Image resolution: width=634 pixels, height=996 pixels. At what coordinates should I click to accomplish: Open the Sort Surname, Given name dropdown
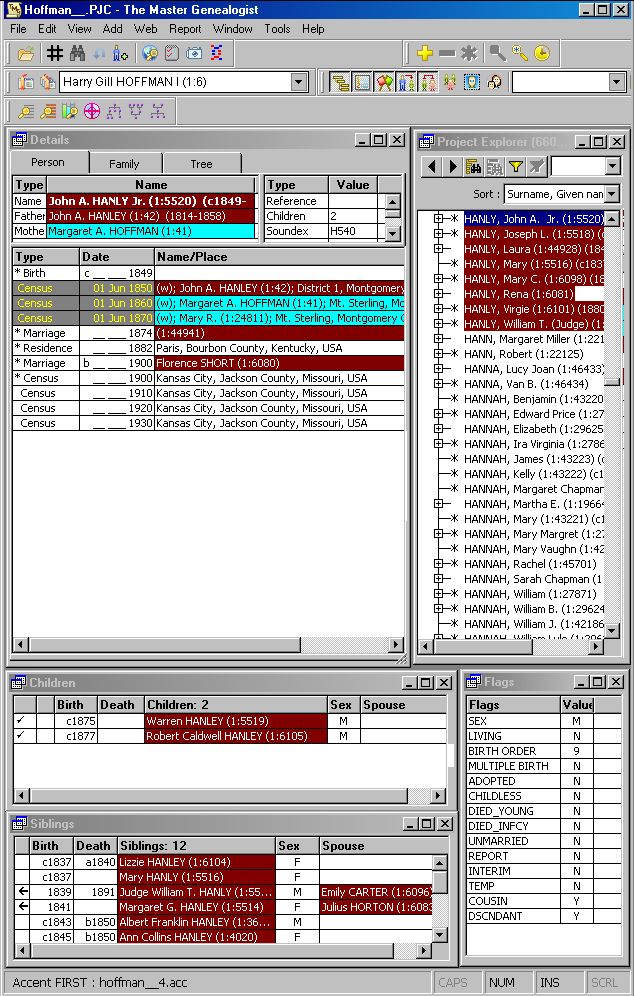coord(612,194)
